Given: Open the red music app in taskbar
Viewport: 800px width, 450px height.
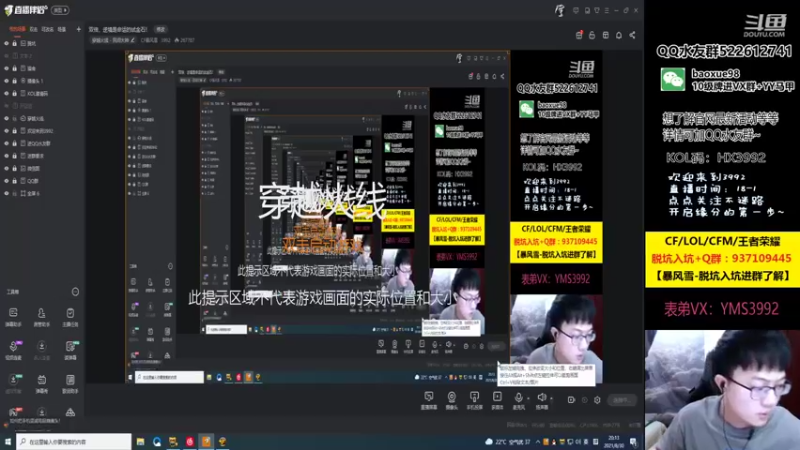Looking at the screenshot, I should 190,442.
